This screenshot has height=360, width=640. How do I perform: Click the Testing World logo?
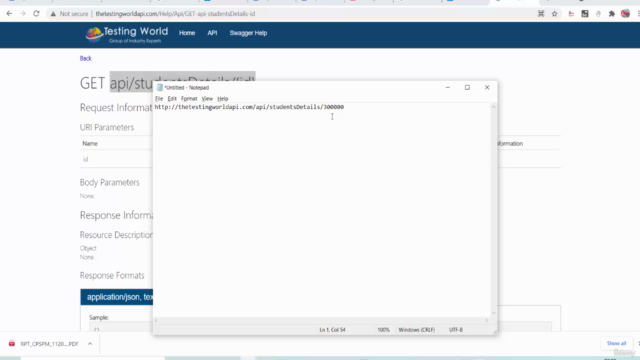[127, 35]
